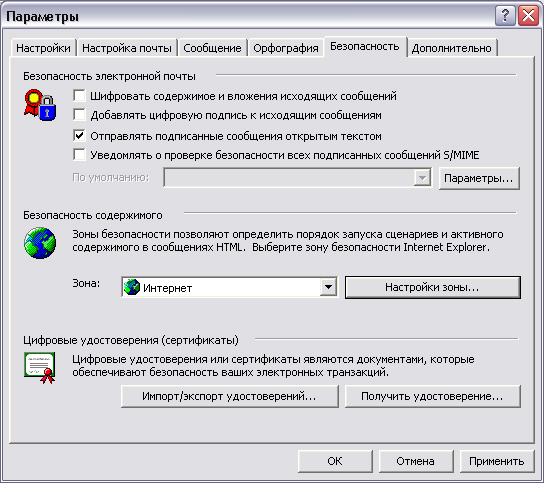This screenshot has width=544, height=483.
Task: Enable Добавлять цифровую подпись checkbox
Action: click(79, 114)
